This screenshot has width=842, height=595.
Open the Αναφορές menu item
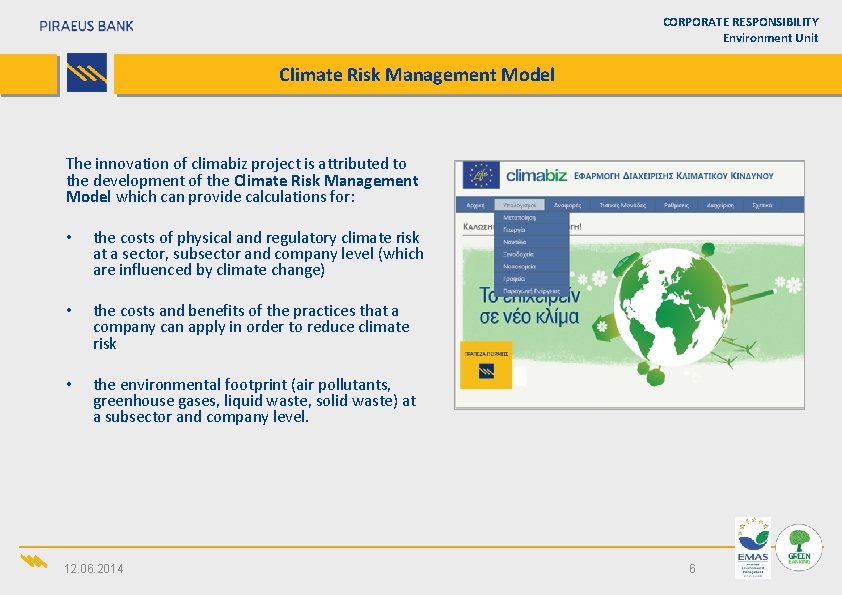pos(567,205)
